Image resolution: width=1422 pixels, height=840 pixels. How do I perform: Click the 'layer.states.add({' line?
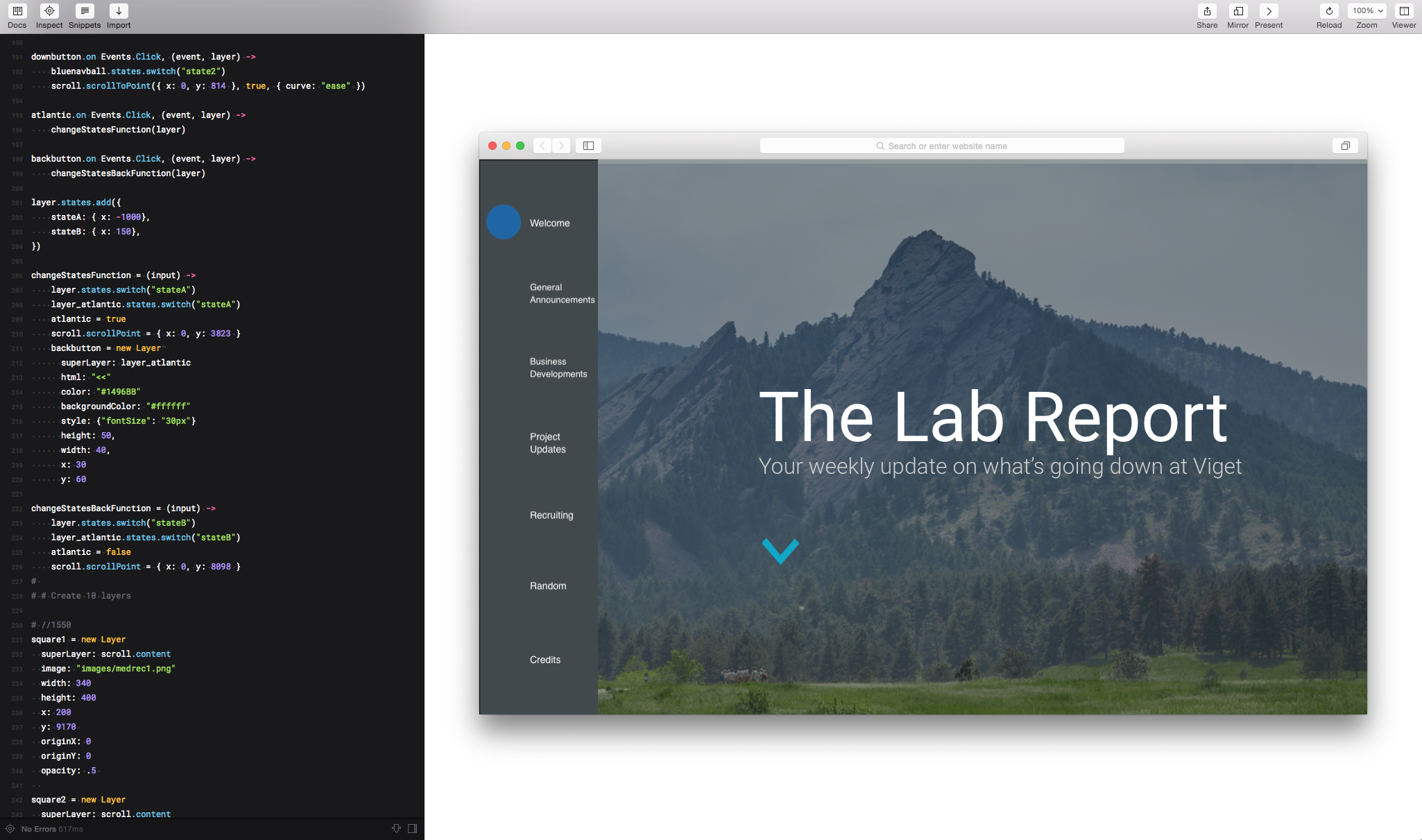point(76,203)
